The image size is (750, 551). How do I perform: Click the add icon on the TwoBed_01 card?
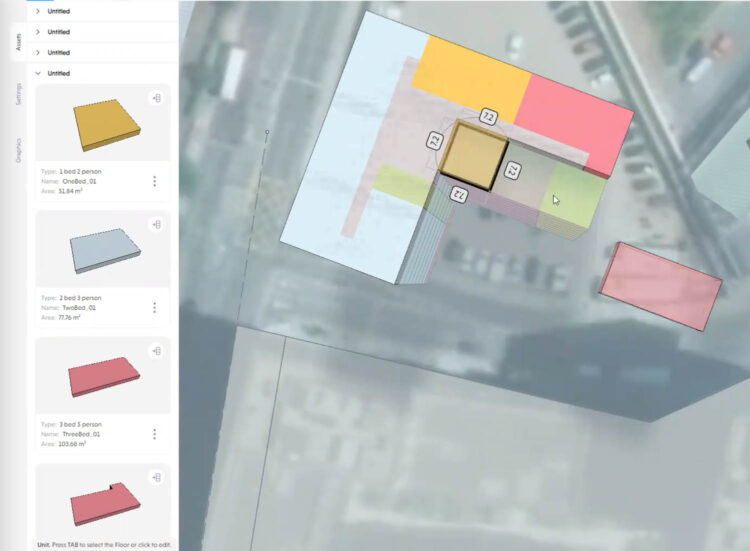pos(156,225)
